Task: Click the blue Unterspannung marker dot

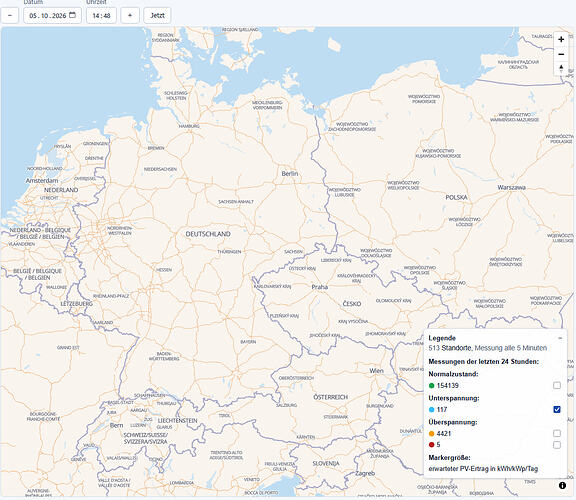Action: tap(432, 410)
